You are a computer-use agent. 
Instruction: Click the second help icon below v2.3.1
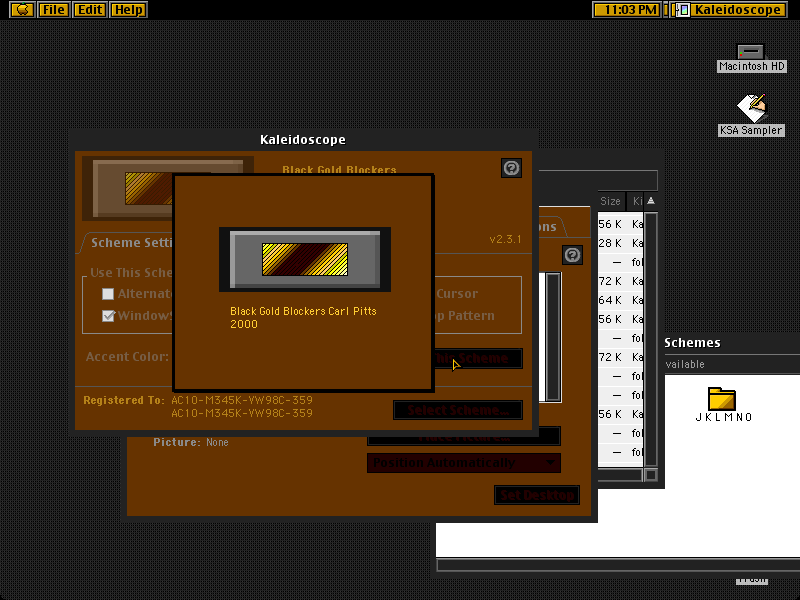click(x=572, y=255)
